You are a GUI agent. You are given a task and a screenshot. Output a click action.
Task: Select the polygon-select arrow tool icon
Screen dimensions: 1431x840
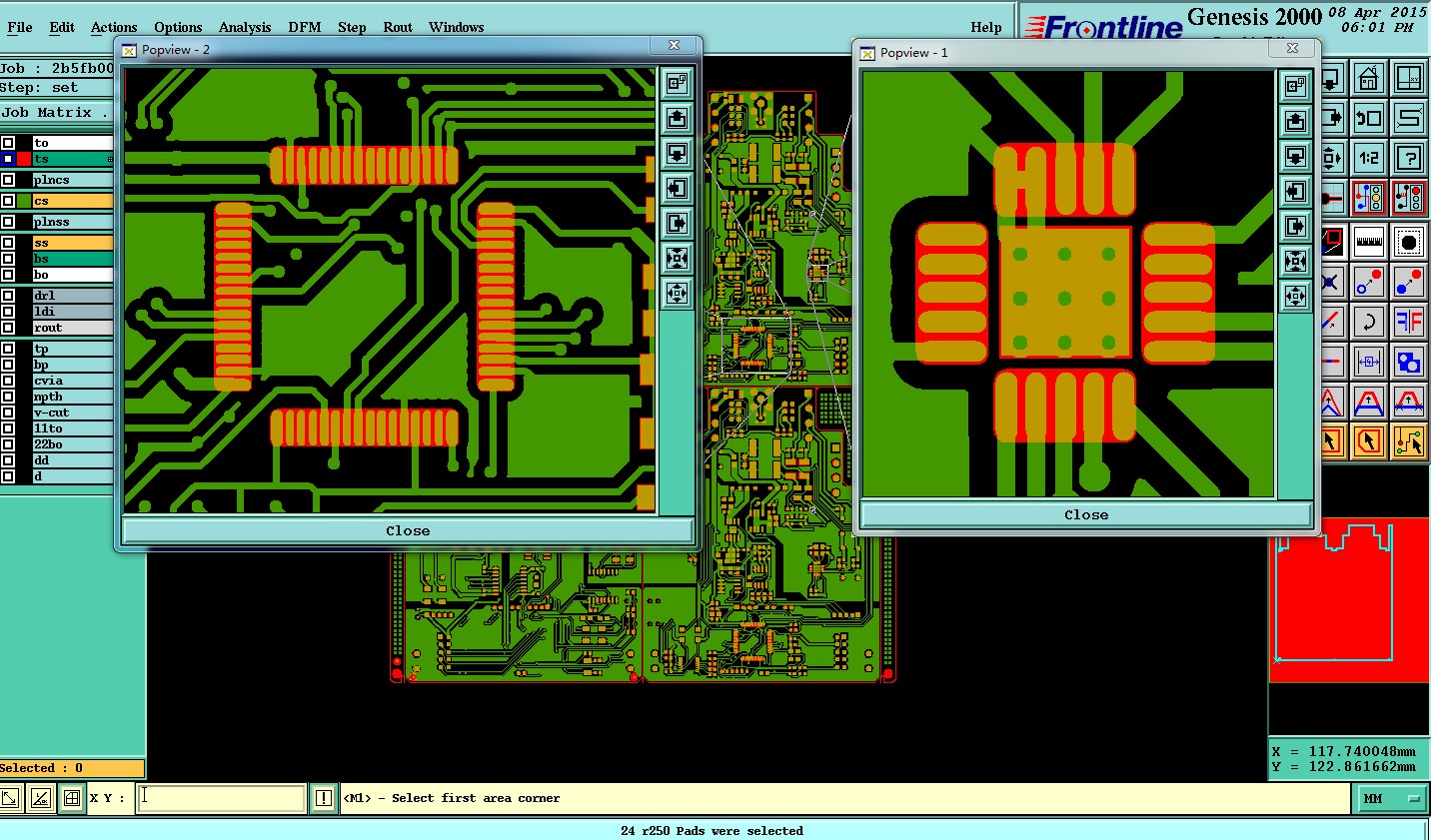(1368, 440)
